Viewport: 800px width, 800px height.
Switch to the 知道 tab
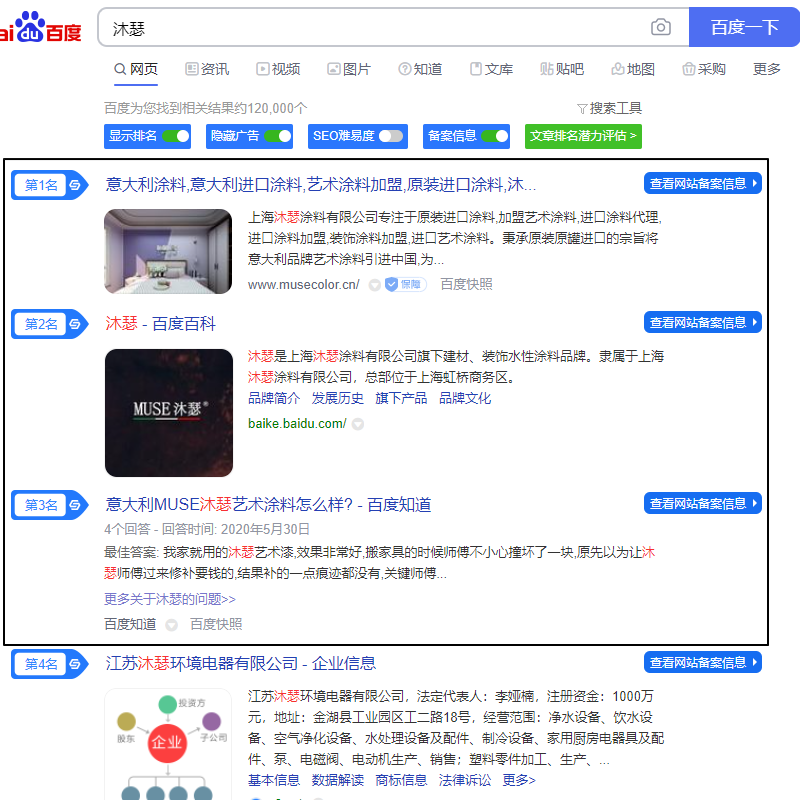[x=420, y=69]
